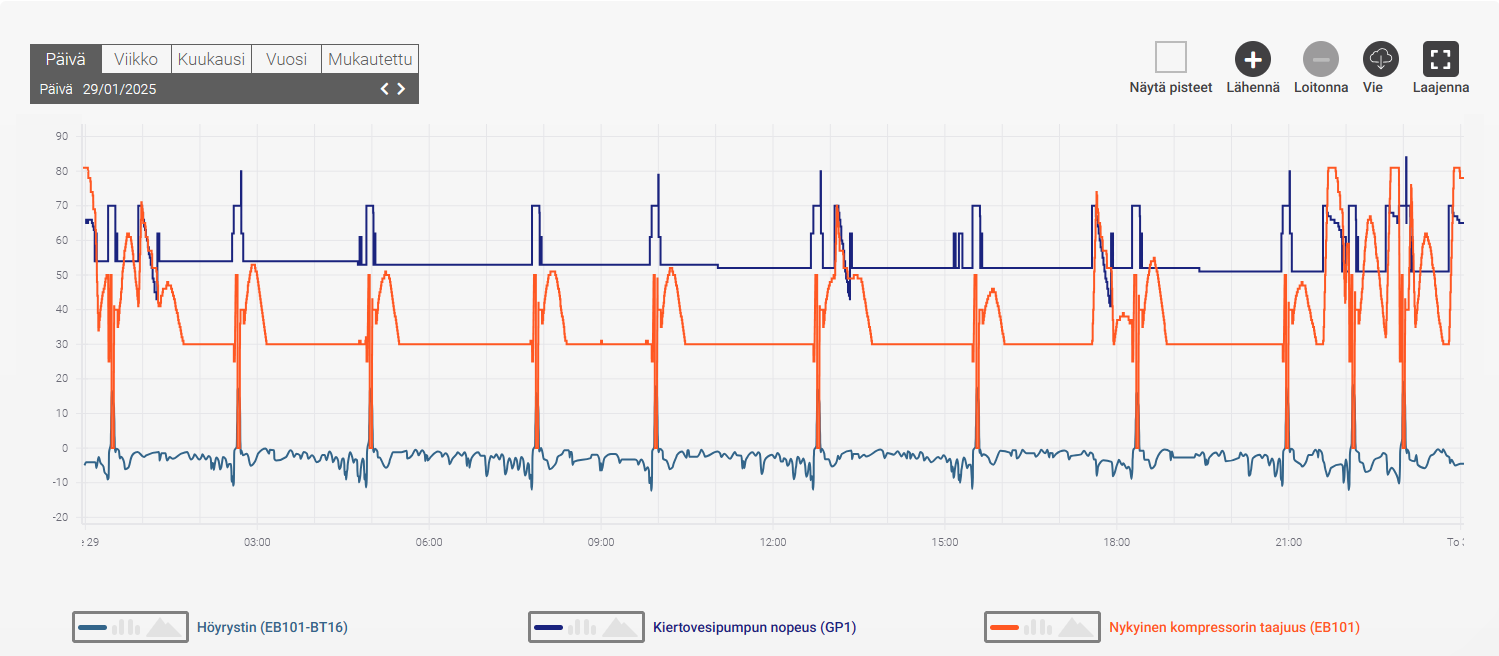The width and height of the screenshot is (1499, 656).
Task: Click the Lähennä zoom-in plus icon
Action: point(1253,60)
